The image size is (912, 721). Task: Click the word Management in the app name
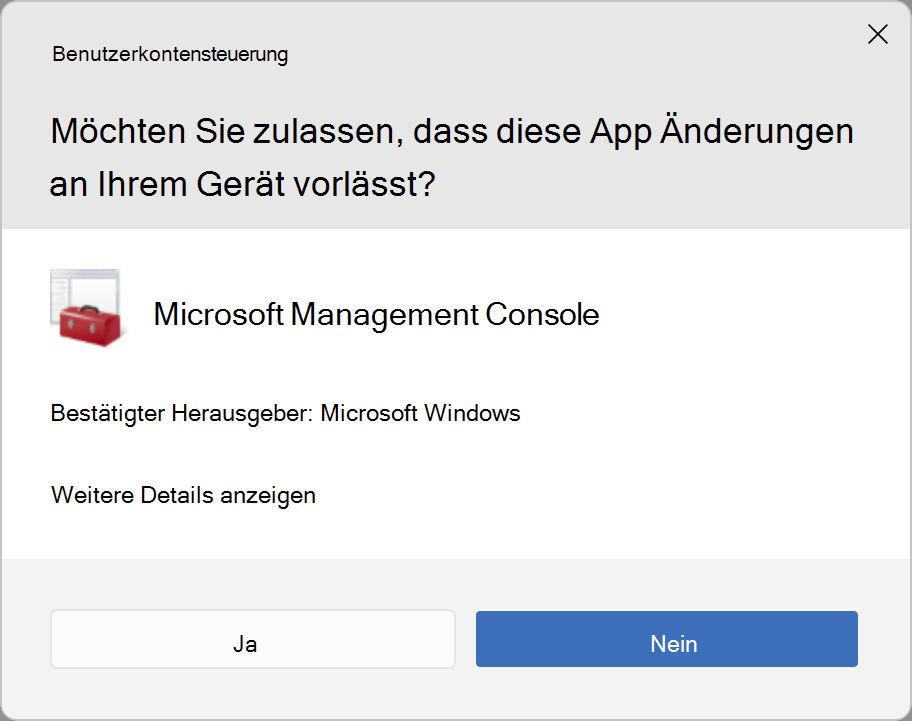[x=386, y=315]
